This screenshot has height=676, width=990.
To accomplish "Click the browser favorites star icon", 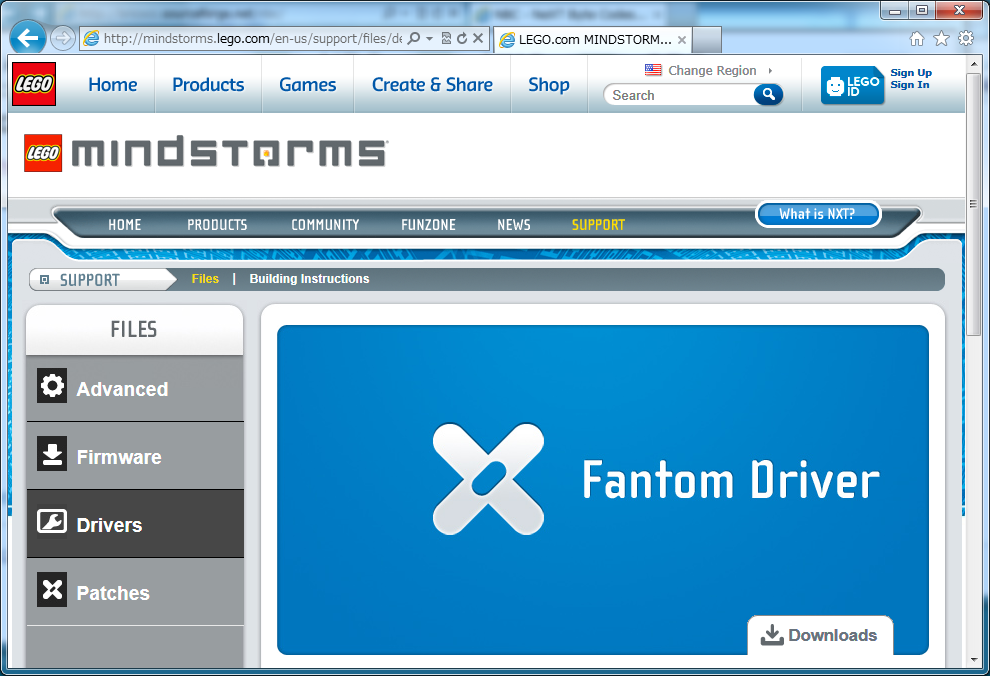I will (x=941, y=38).
